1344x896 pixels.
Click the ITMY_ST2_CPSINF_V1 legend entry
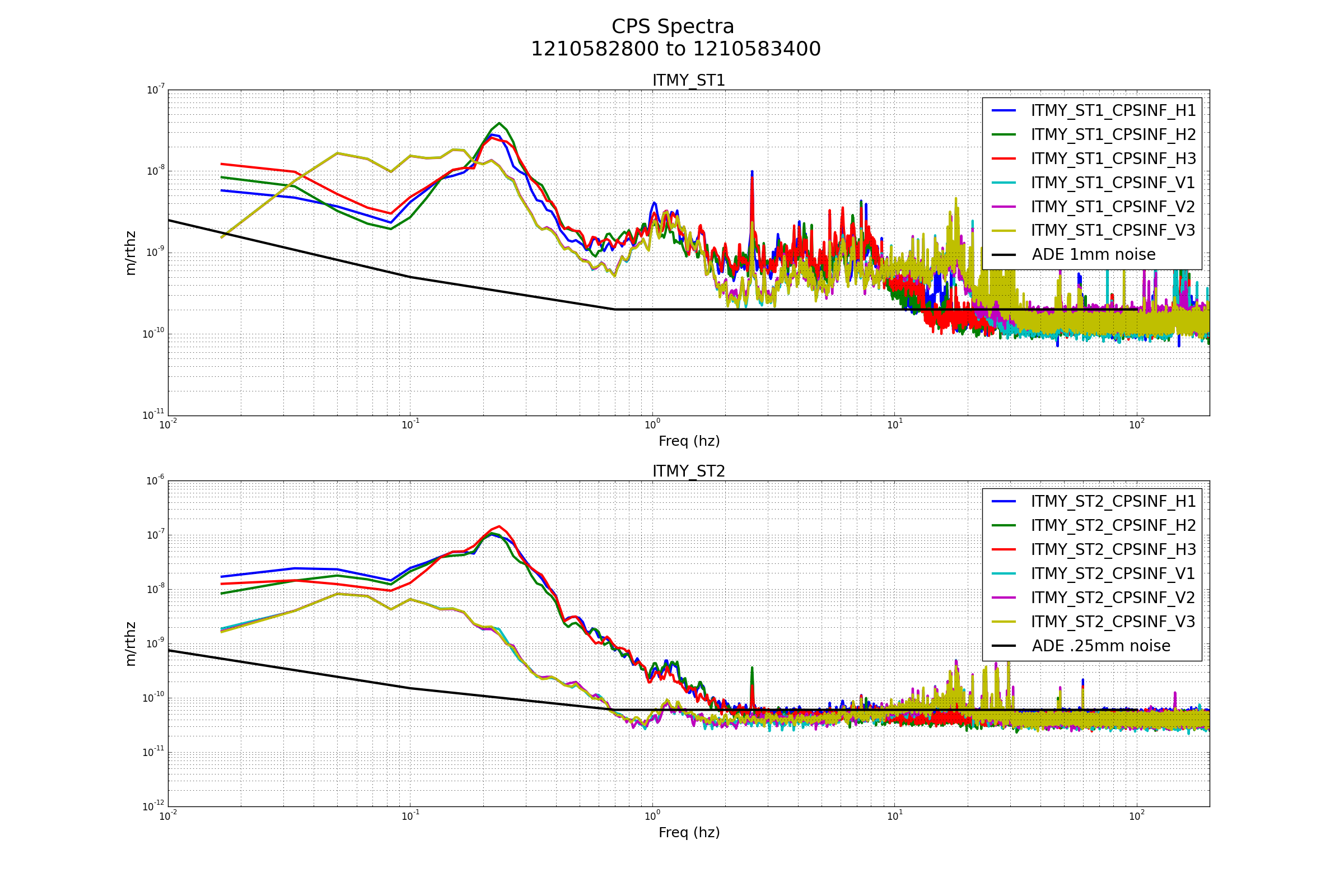(1113, 573)
